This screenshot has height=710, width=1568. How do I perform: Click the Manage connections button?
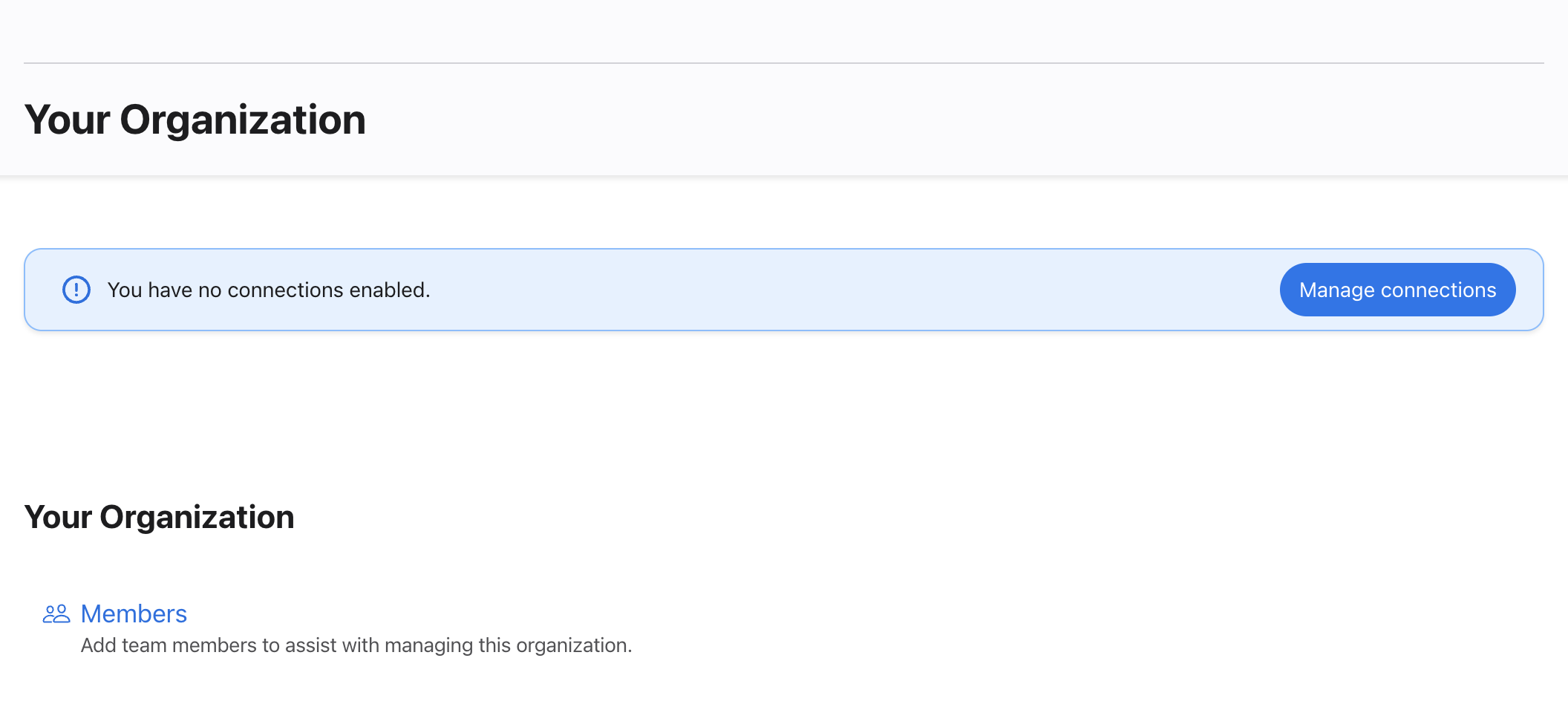tap(1397, 290)
